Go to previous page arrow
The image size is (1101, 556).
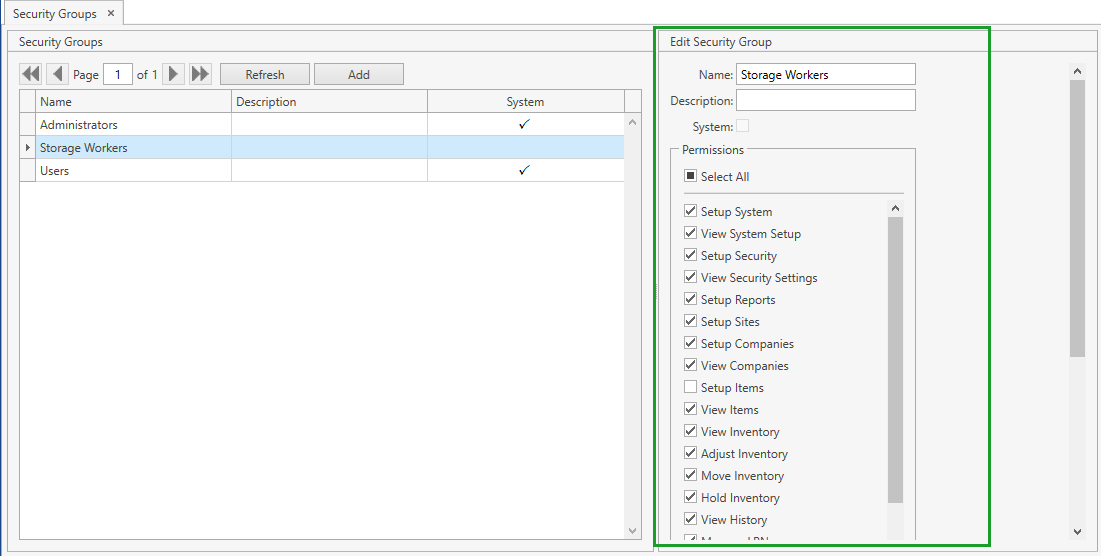coord(58,74)
